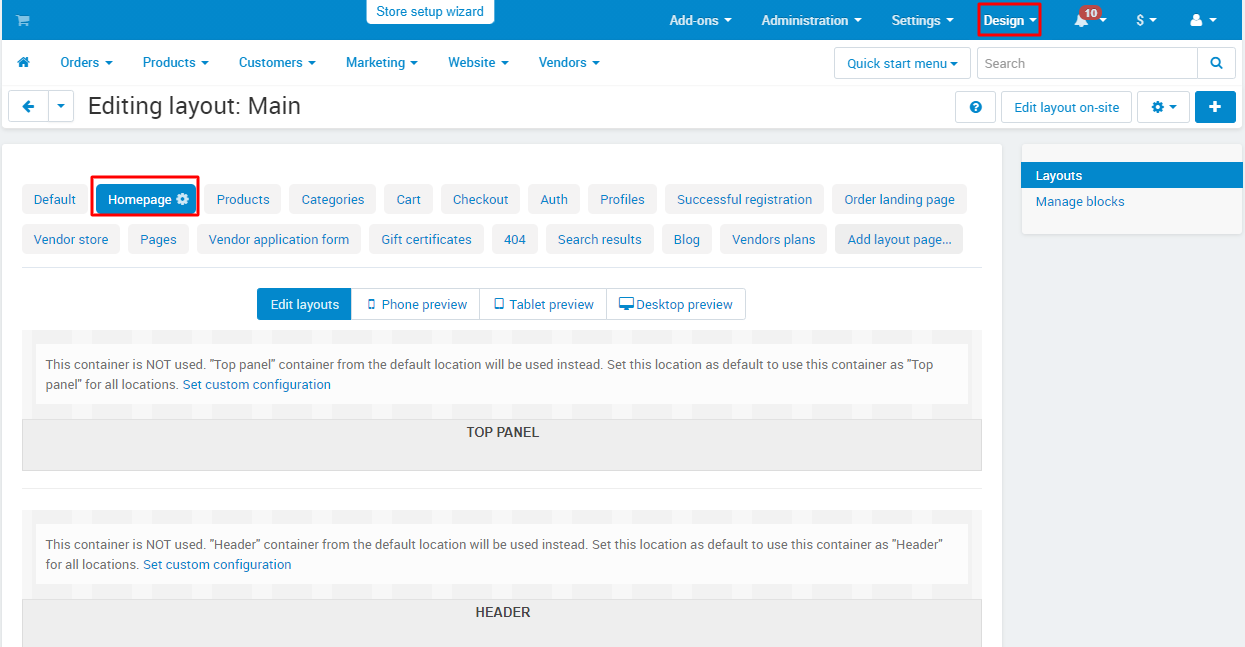Select the Auth layout tab
The image size is (1245, 647).
pyautogui.click(x=554, y=199)
